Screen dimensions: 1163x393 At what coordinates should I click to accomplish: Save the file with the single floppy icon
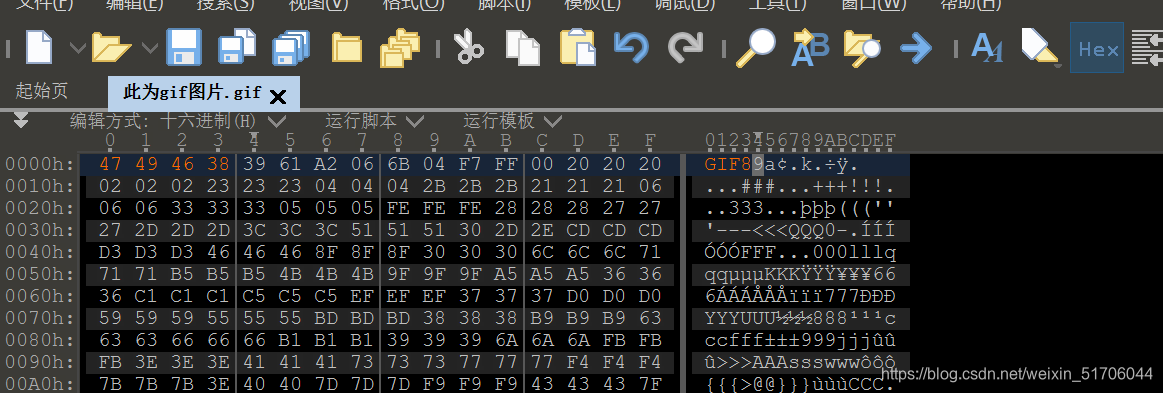[x=183, y=47]
